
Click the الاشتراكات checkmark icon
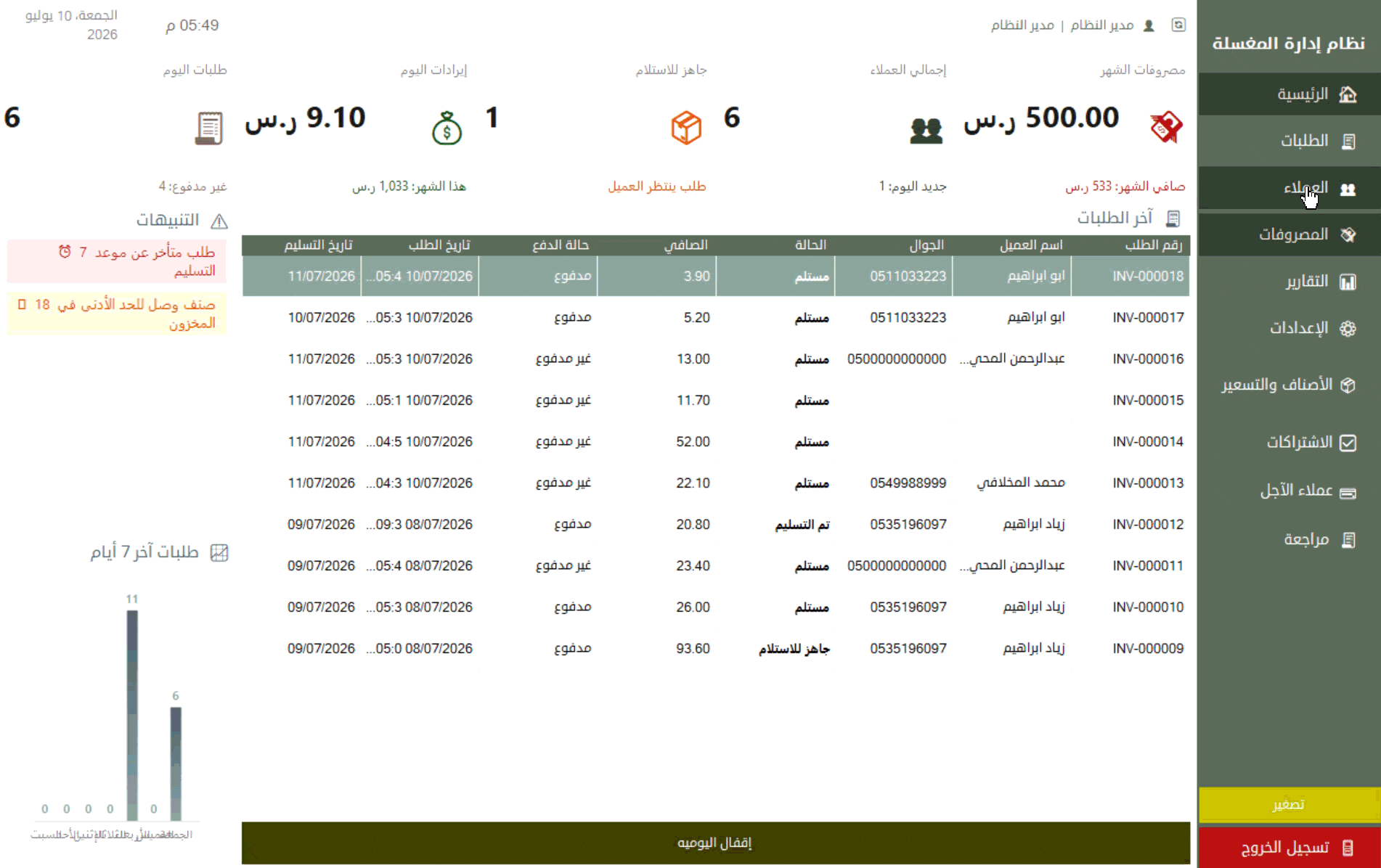[1348, 443]
